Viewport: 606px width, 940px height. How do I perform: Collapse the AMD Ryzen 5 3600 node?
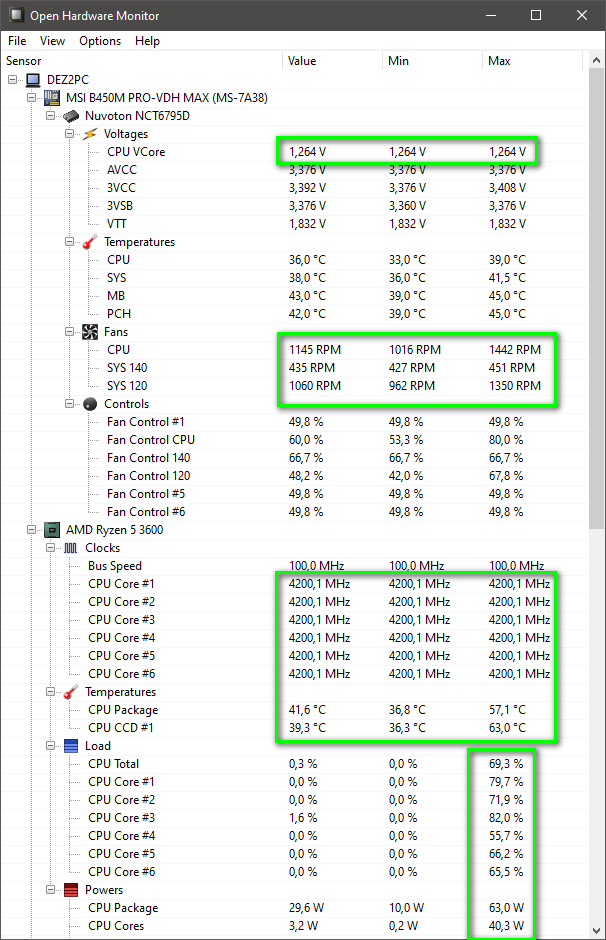[31, 530]
